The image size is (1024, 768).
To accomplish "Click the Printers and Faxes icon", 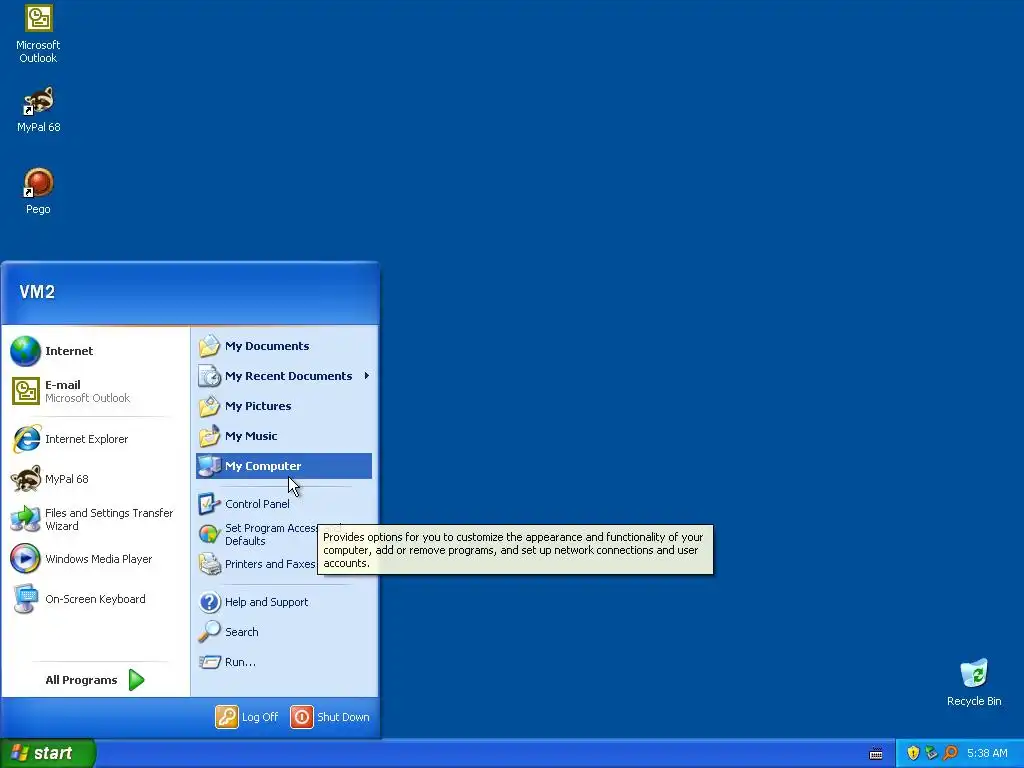I will point(210,564).
